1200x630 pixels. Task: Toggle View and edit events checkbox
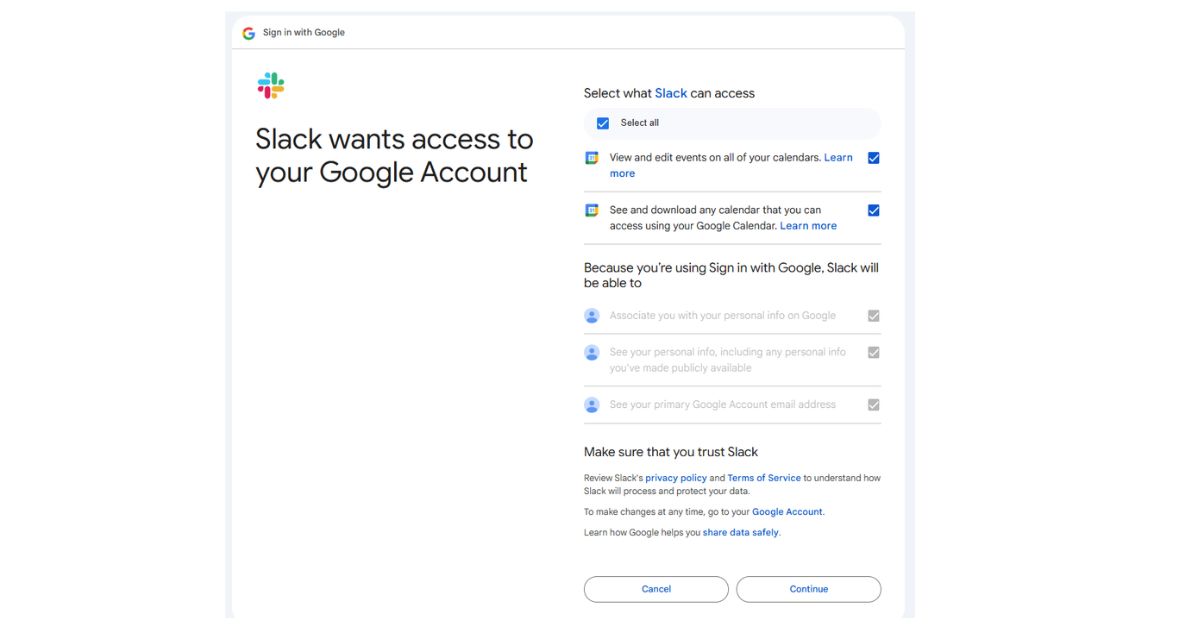point(874,158)
